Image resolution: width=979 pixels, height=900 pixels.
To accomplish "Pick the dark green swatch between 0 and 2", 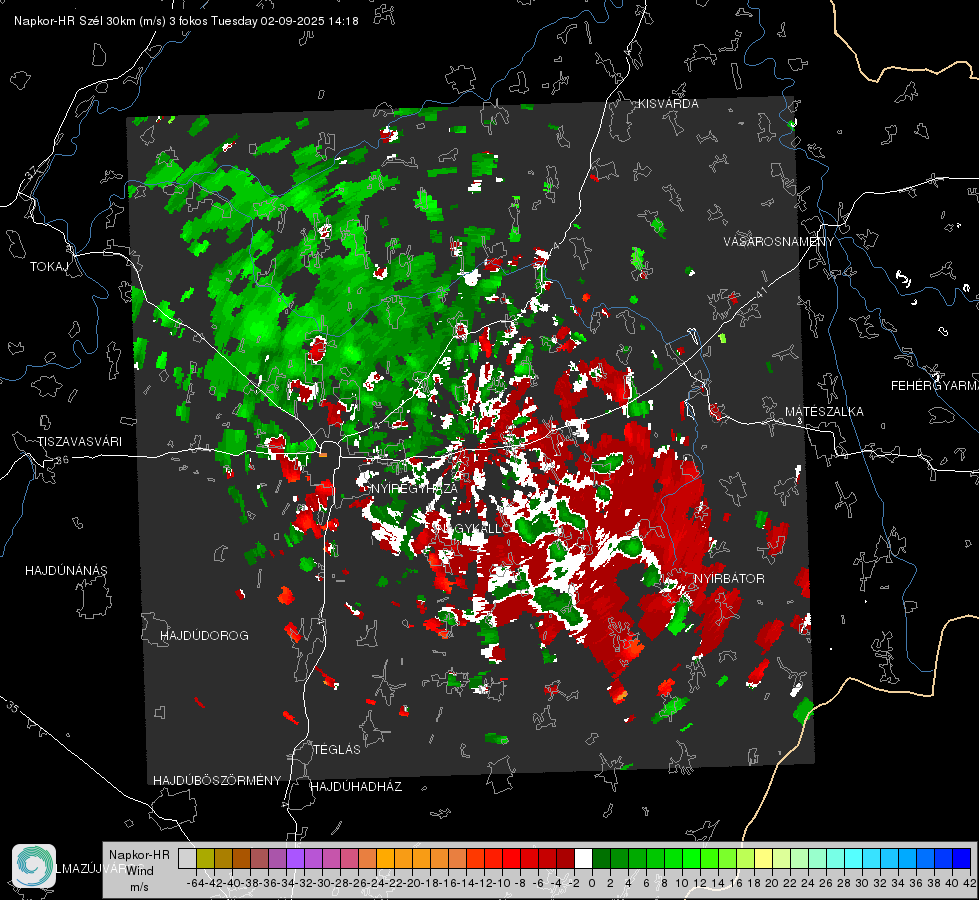I will 601,858.
